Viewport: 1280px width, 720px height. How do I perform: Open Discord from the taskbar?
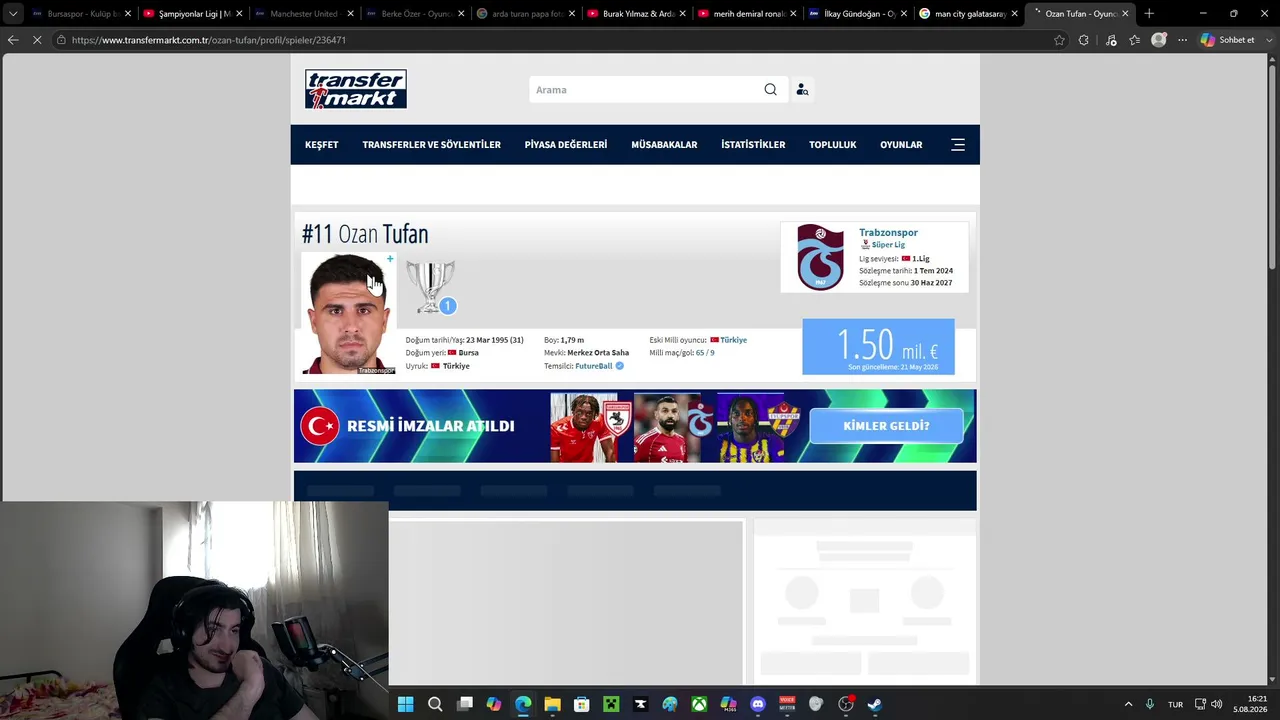click(x=758, y=704)
